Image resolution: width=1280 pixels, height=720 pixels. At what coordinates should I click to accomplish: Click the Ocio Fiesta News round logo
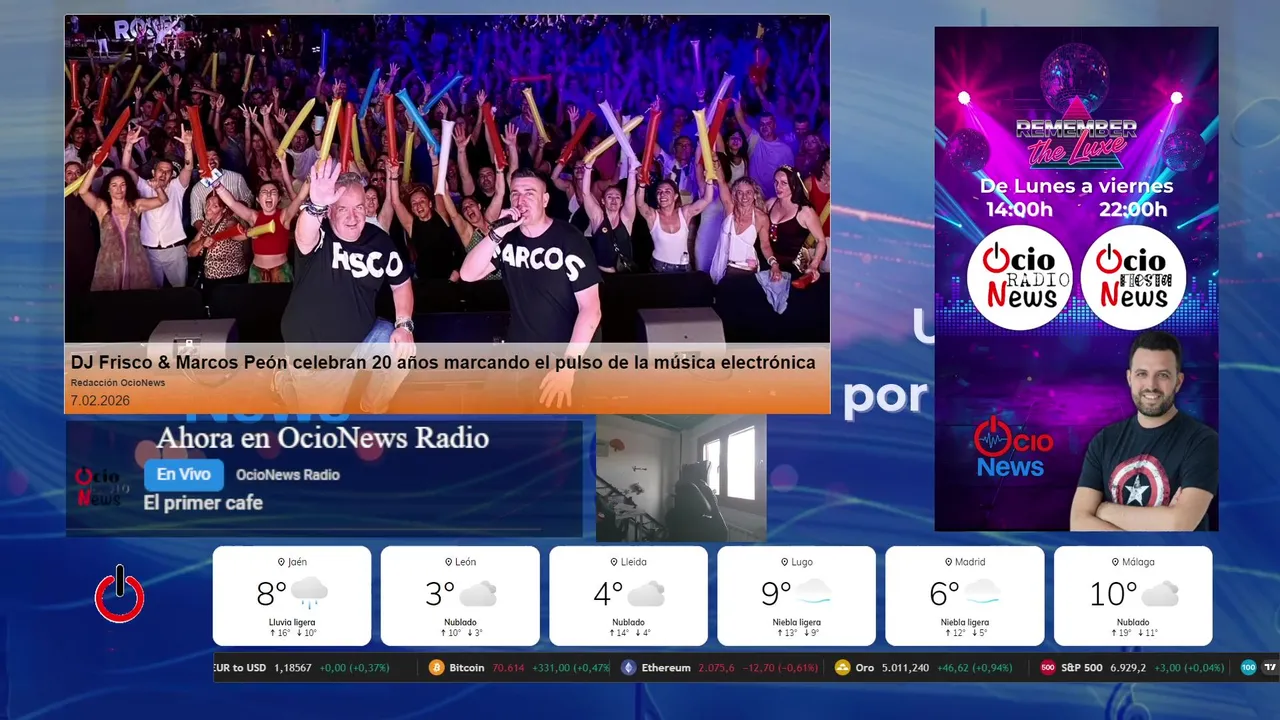point(1133,277)
